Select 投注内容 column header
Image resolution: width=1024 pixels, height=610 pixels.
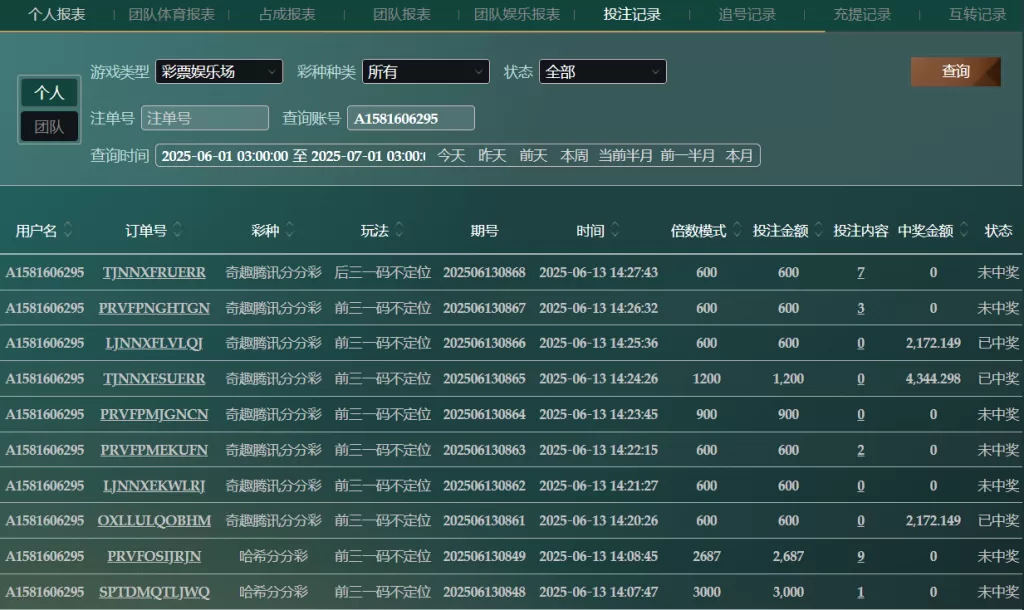(x=861, y=231)
